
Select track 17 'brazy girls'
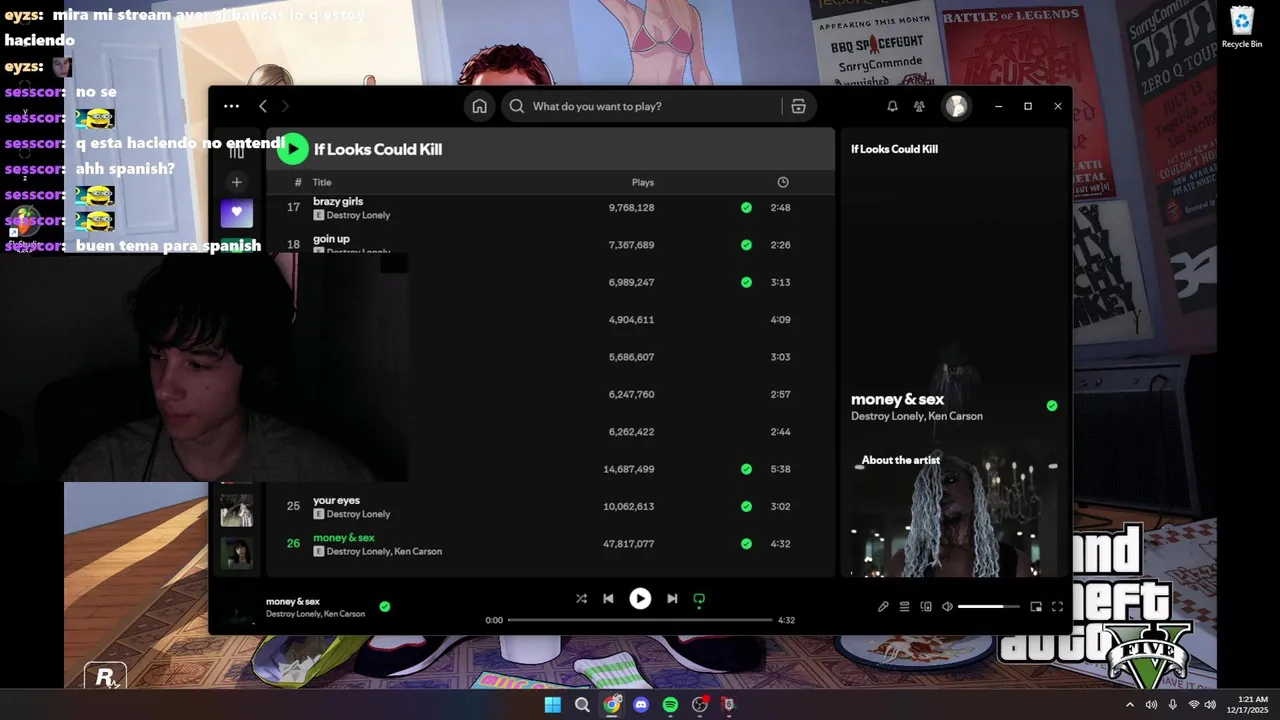338,201
